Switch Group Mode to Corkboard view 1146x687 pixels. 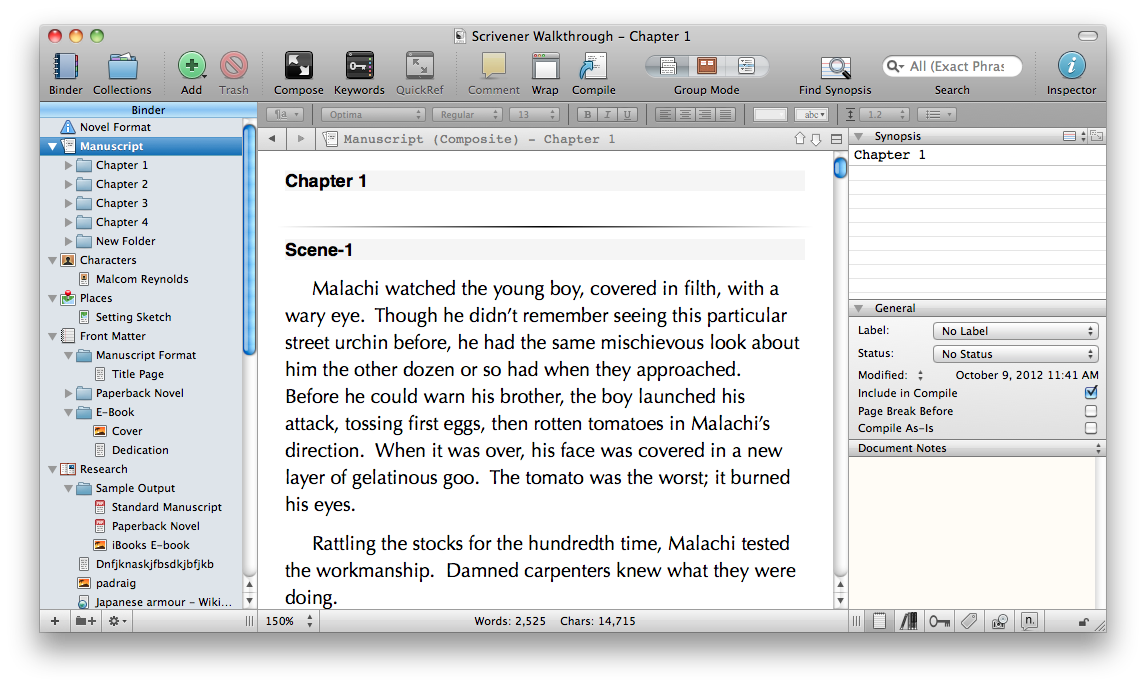[707, 67]
